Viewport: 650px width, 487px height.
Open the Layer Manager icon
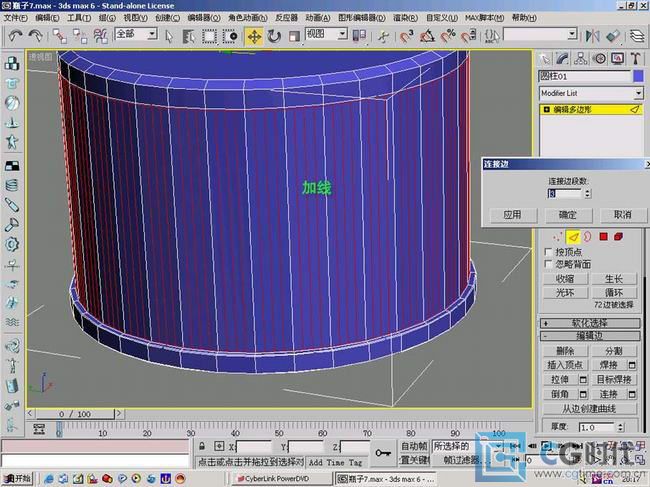click(637, 36)
